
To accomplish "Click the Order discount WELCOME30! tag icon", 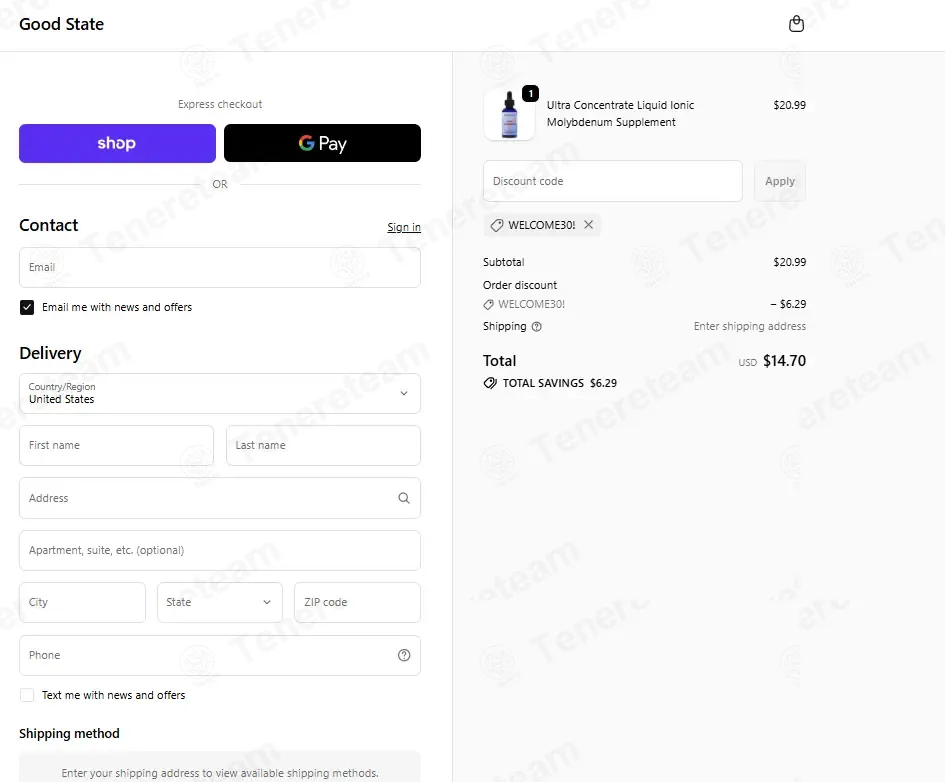I will 488,305.
